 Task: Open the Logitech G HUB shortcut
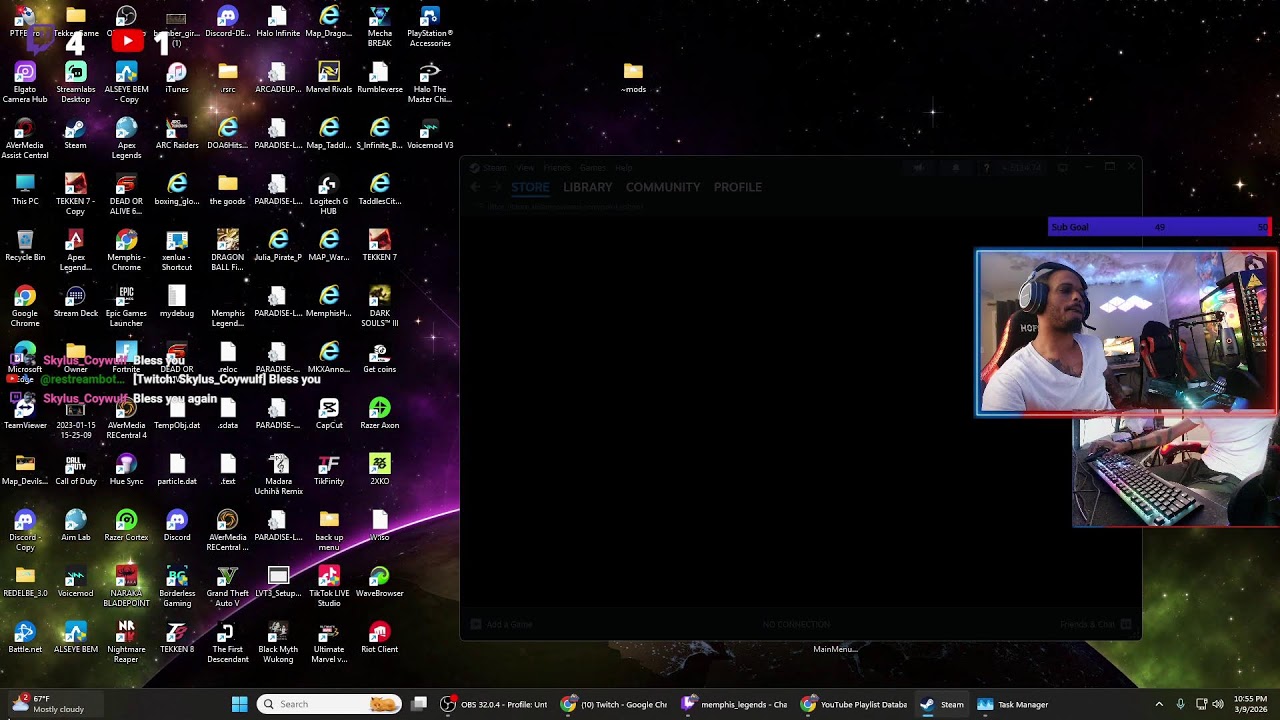[x=329, y=194]
